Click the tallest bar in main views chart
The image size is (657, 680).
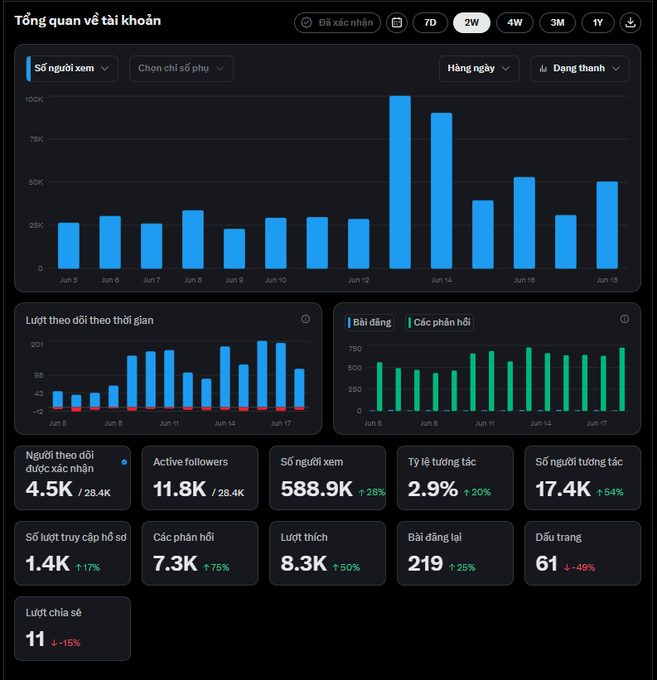tap(400, 182)
